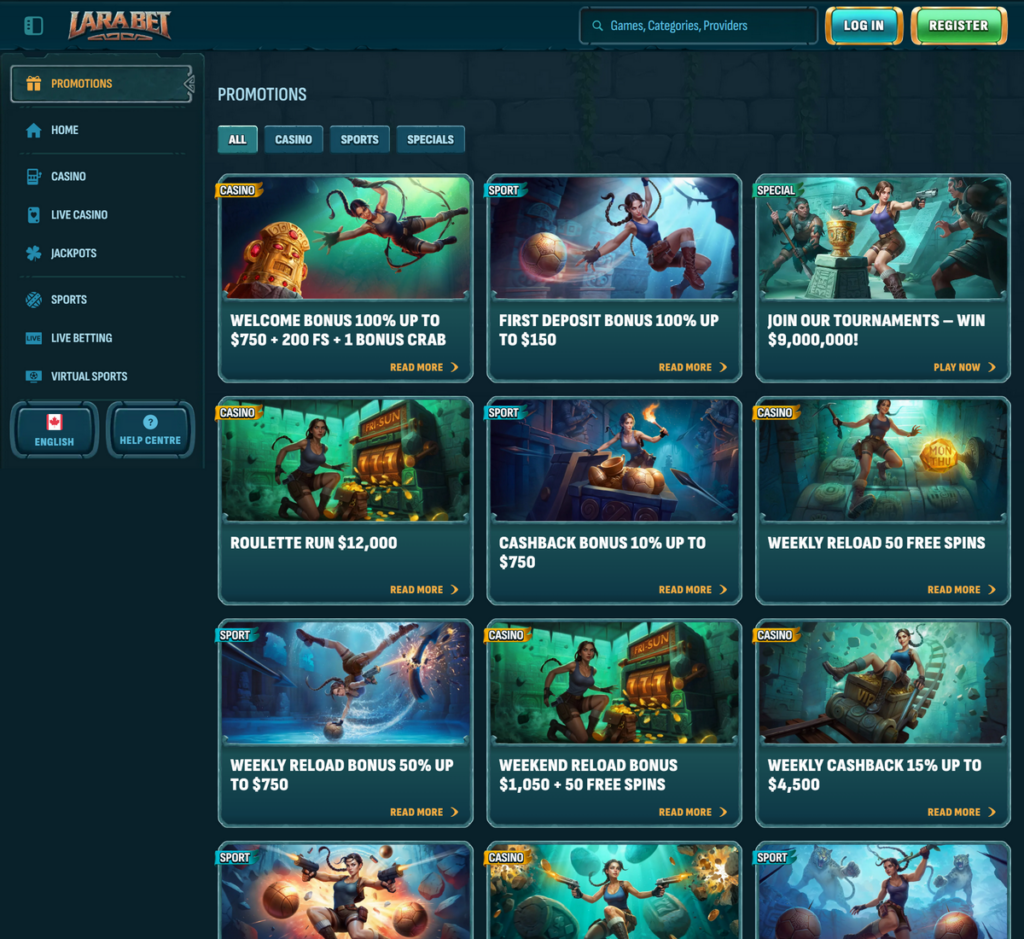Click arrow next to tournaments Play Now
Screen dimensions: 1024x939
pos(992,367)
